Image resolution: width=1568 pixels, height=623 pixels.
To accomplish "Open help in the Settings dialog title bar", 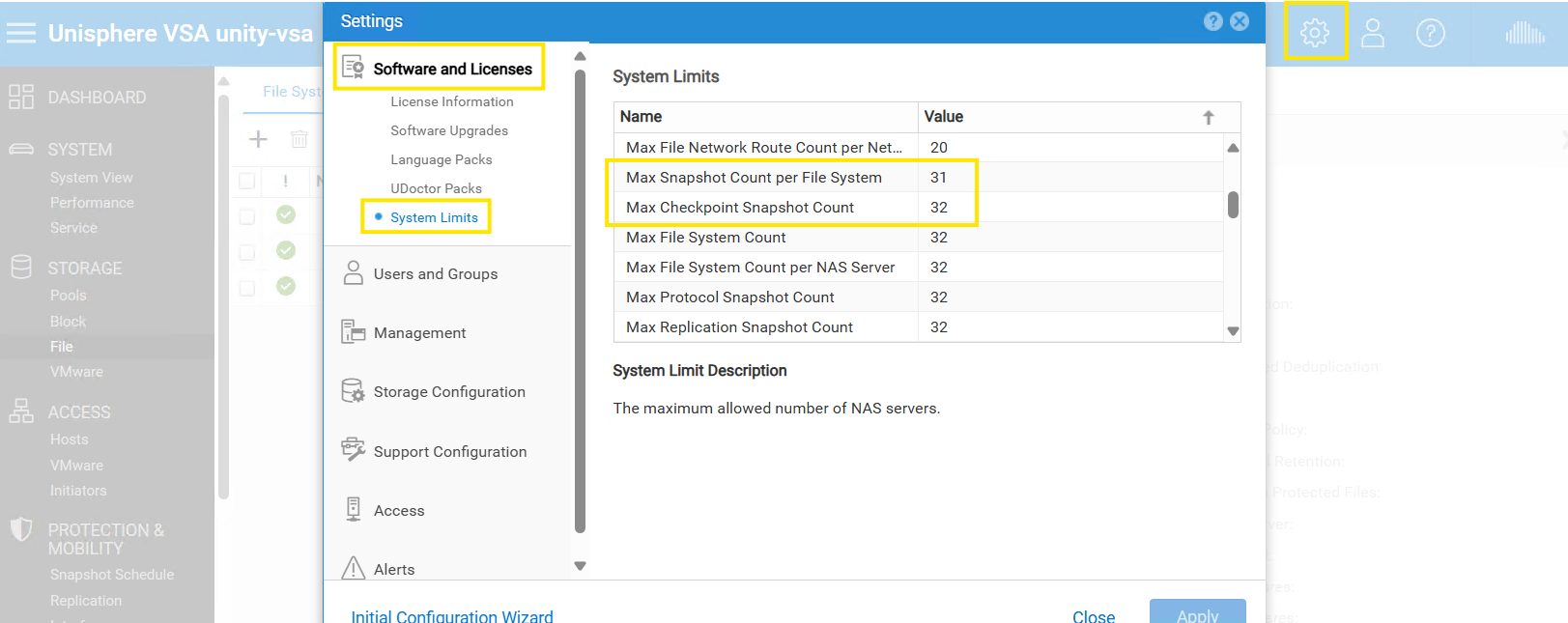I will click(1213, 21).
